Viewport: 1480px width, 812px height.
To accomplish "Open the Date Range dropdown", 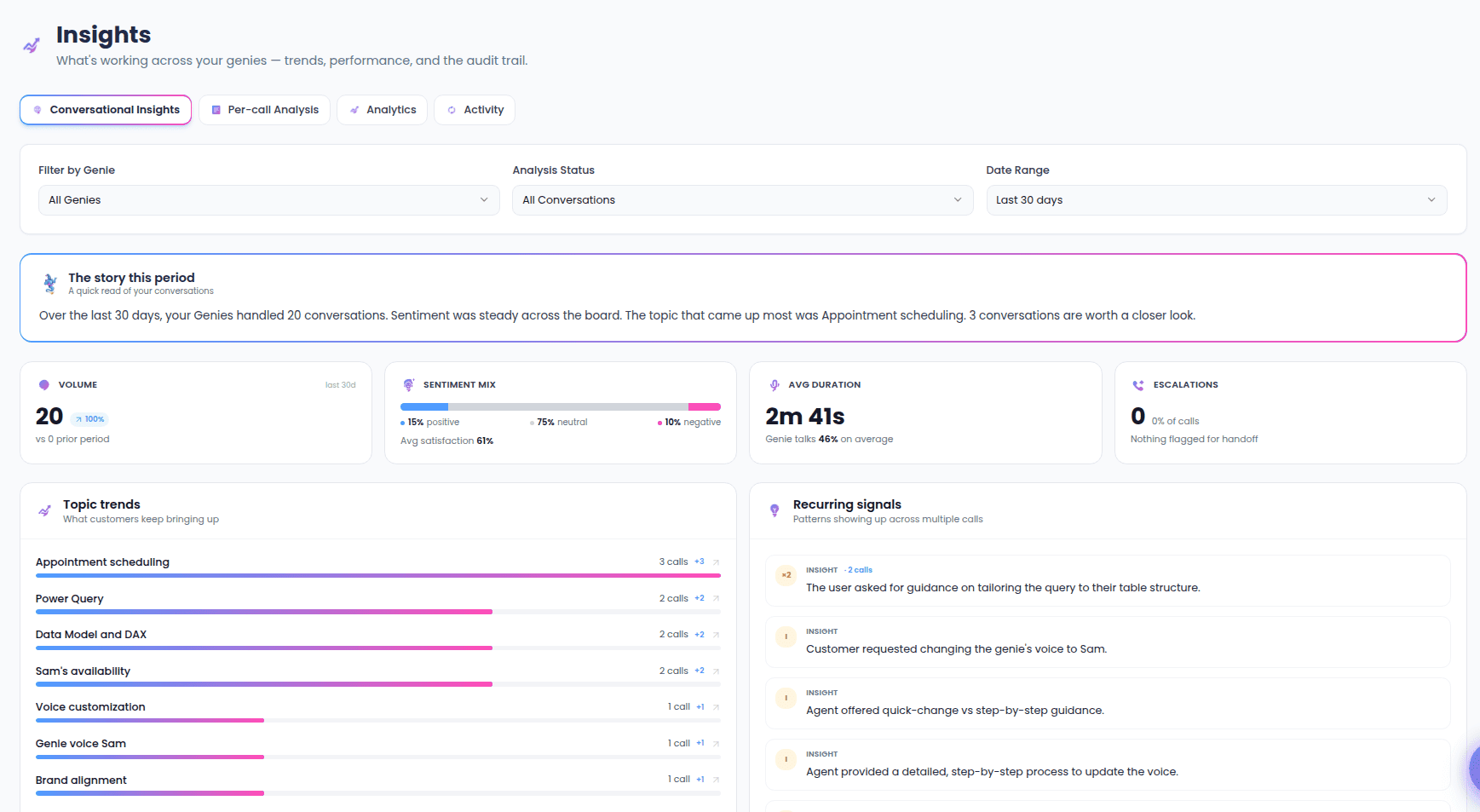I will pos(1217,200).
